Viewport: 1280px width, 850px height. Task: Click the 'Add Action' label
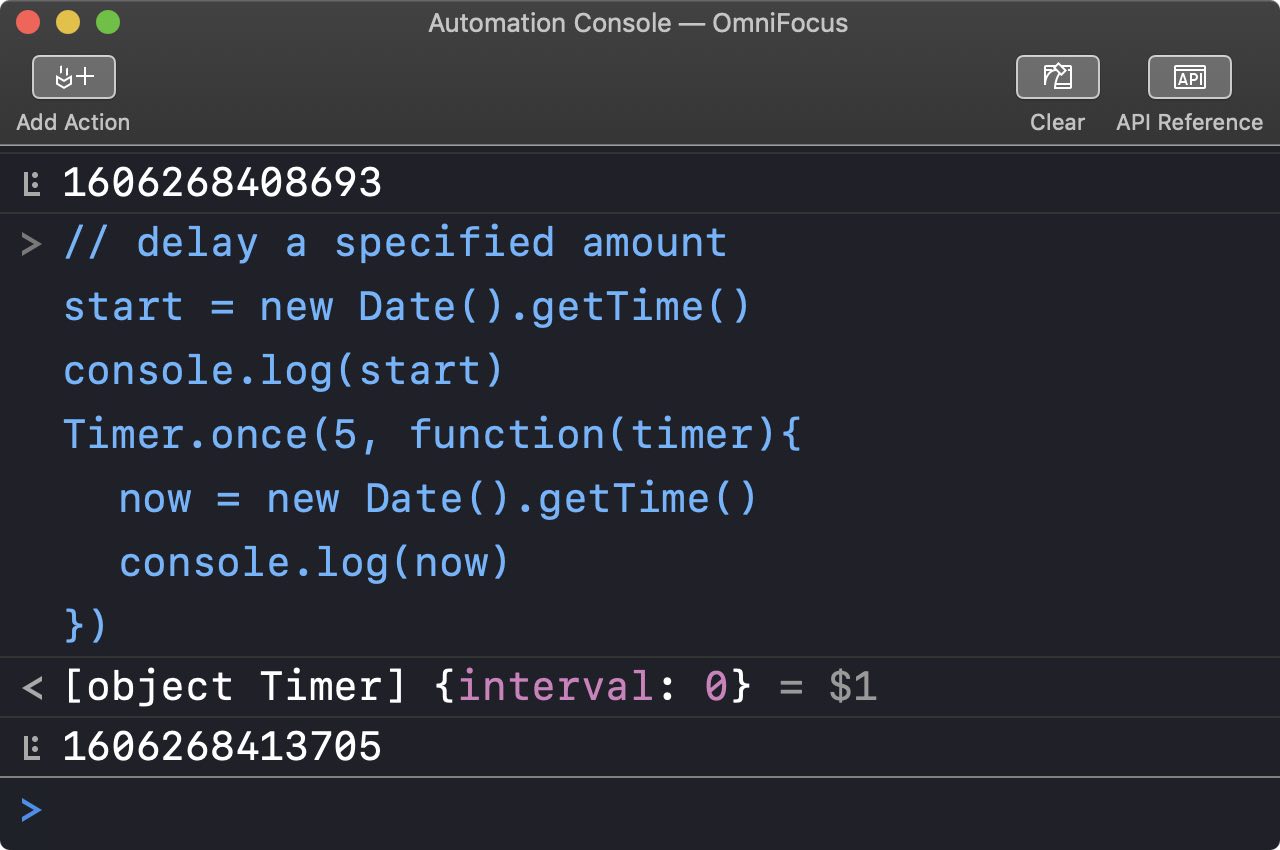pyautogui.click(x=73, y=122)
